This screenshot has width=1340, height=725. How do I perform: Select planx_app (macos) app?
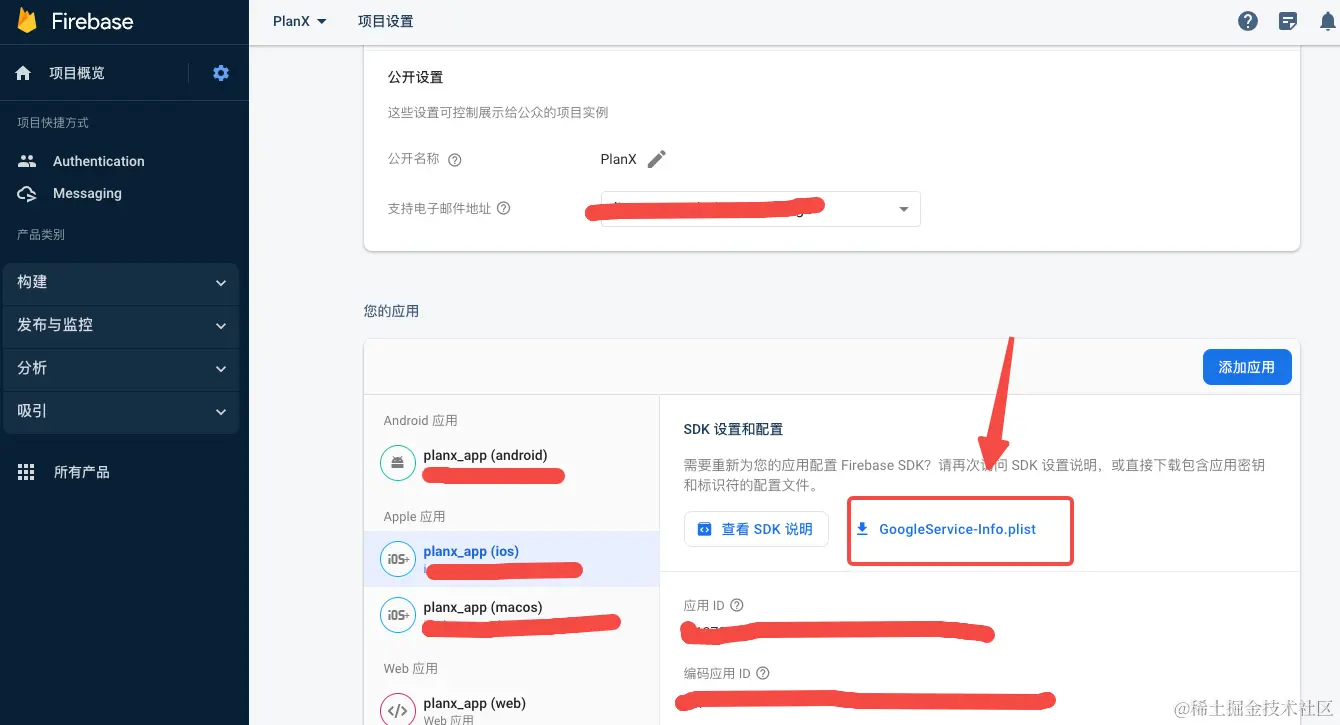[511, 615]
